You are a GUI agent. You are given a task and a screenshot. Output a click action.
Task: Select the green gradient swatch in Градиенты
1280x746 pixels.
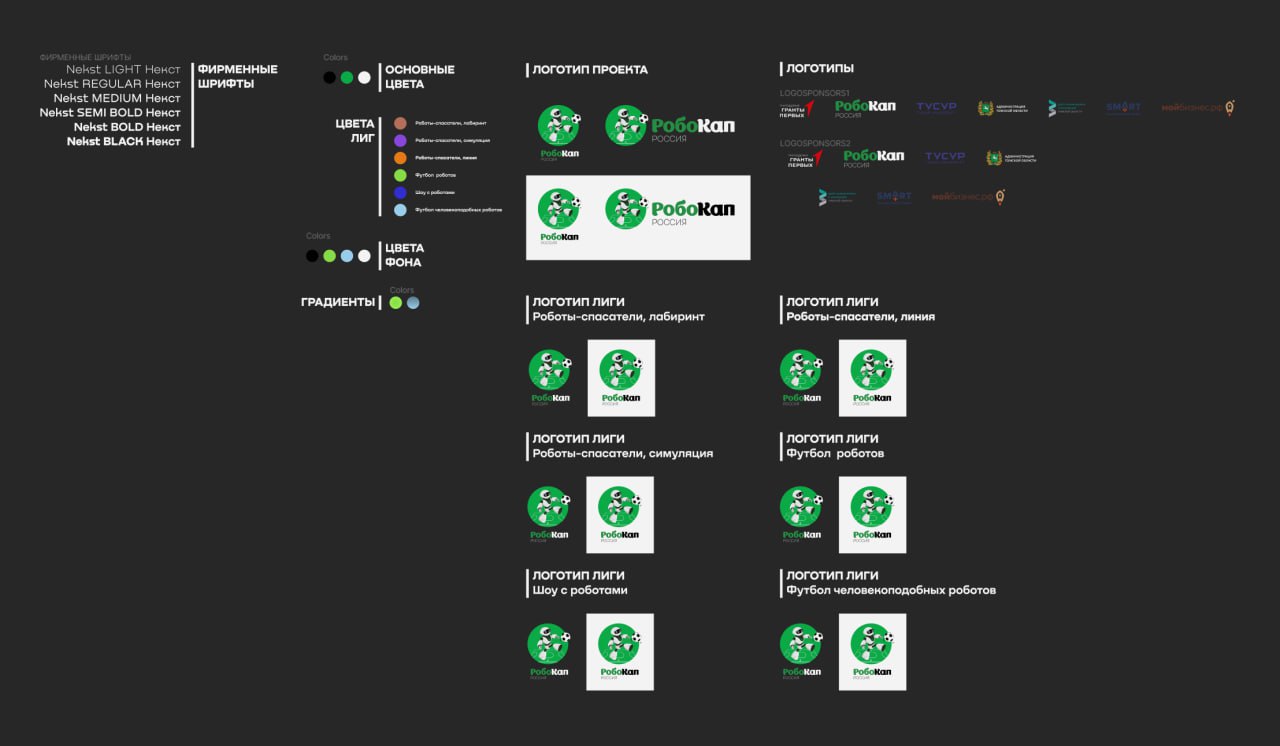pos(396,302)
